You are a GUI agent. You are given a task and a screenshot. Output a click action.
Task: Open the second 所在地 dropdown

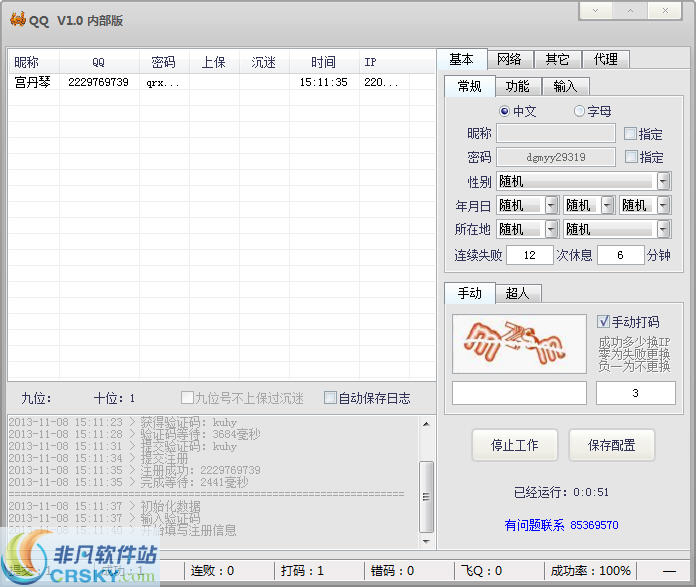(x=663, y=229)
